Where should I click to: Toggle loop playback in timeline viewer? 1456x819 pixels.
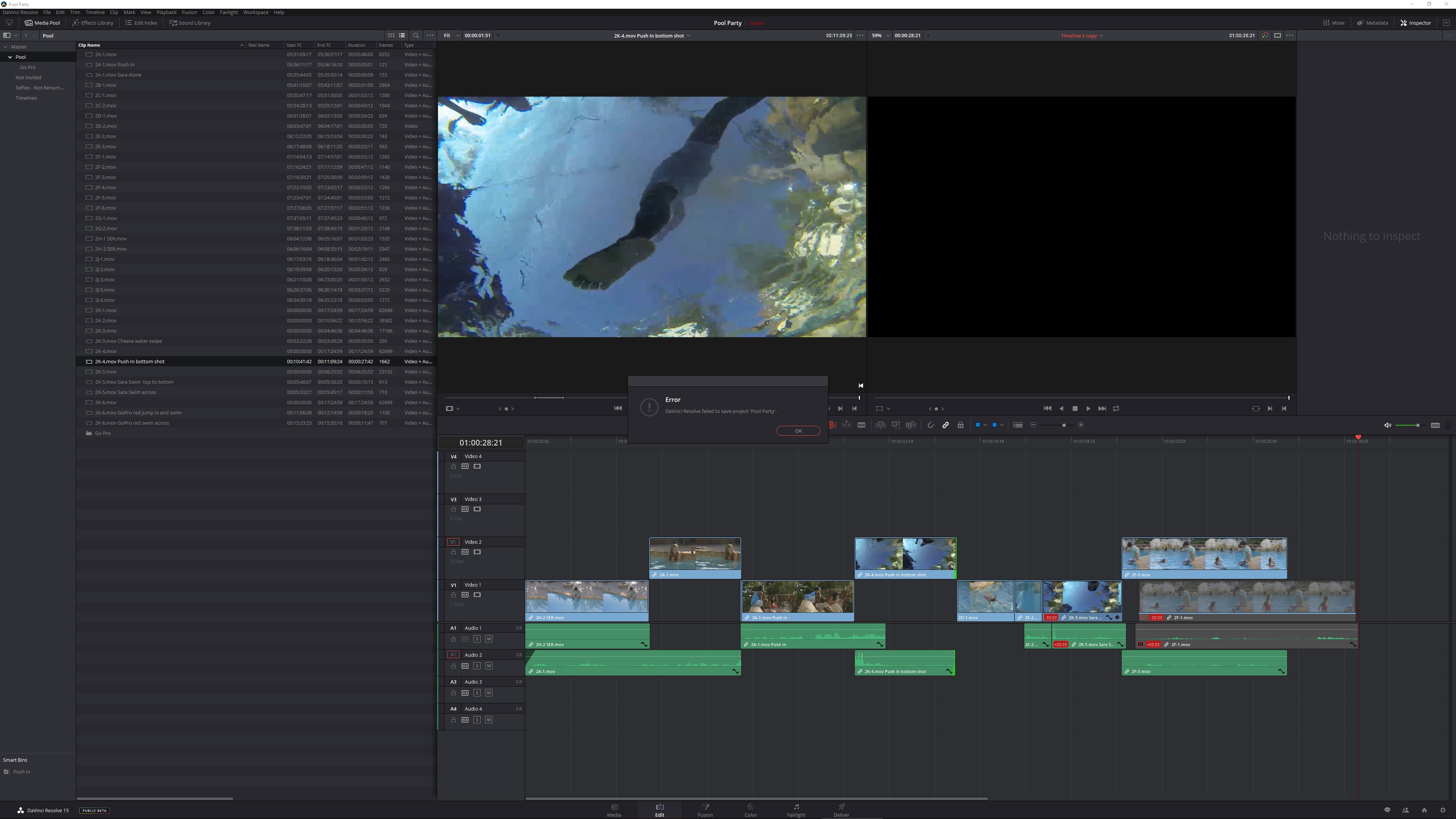point(1116,409)
